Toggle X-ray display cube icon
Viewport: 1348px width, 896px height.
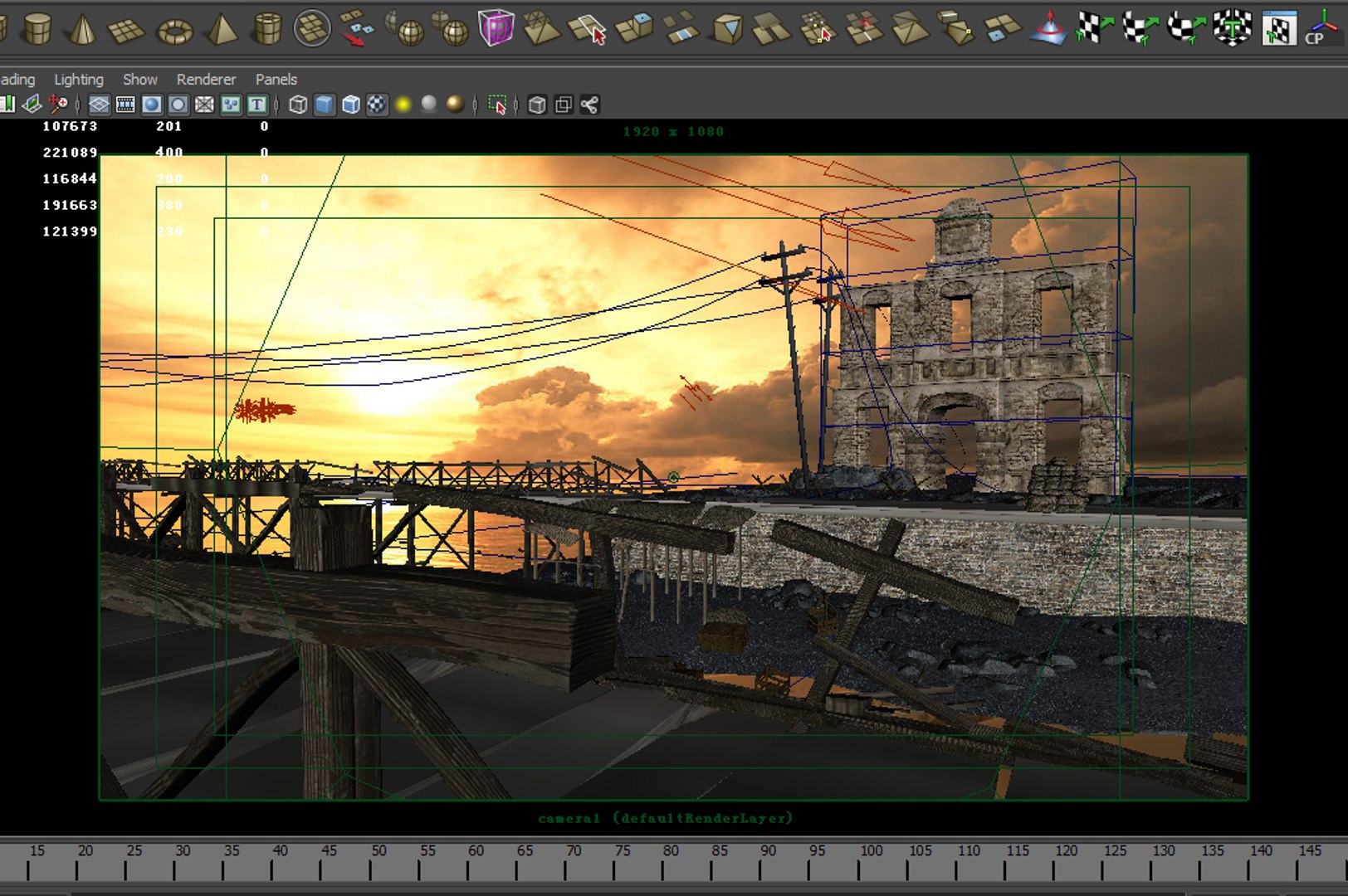click(x=537, y=105)
